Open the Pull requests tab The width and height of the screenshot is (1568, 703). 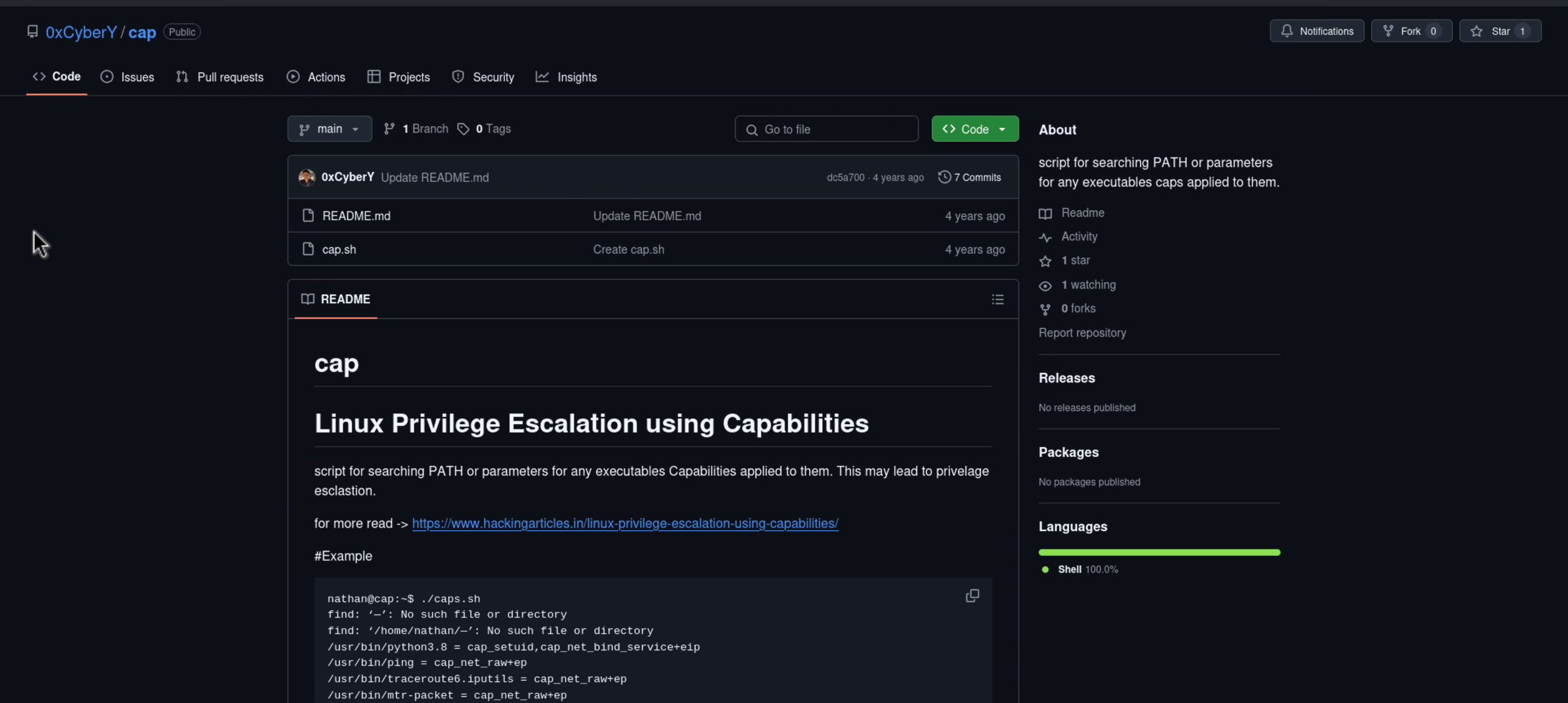click(220, 77)
